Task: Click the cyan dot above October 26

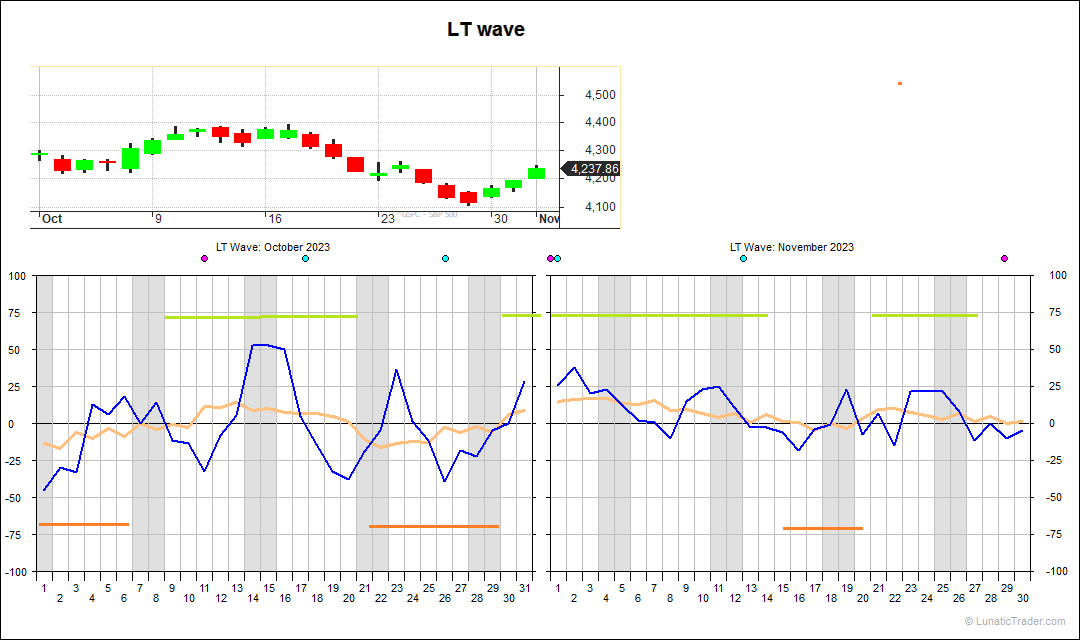Action: click(445, 259)
